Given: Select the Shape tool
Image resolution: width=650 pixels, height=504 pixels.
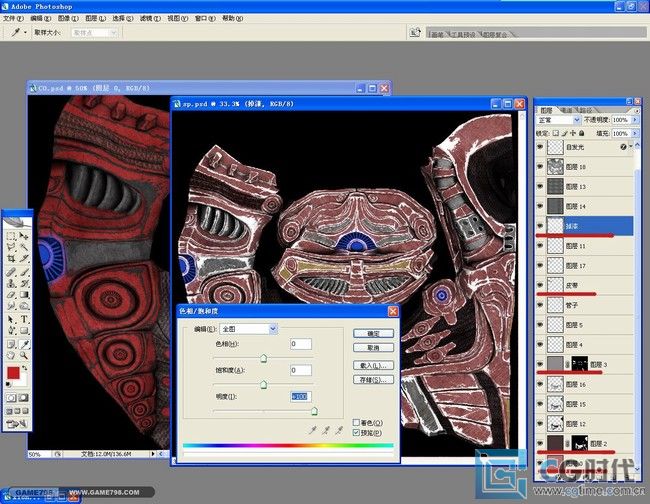Looking at the screenshot, I should click(x=24, y=331).
